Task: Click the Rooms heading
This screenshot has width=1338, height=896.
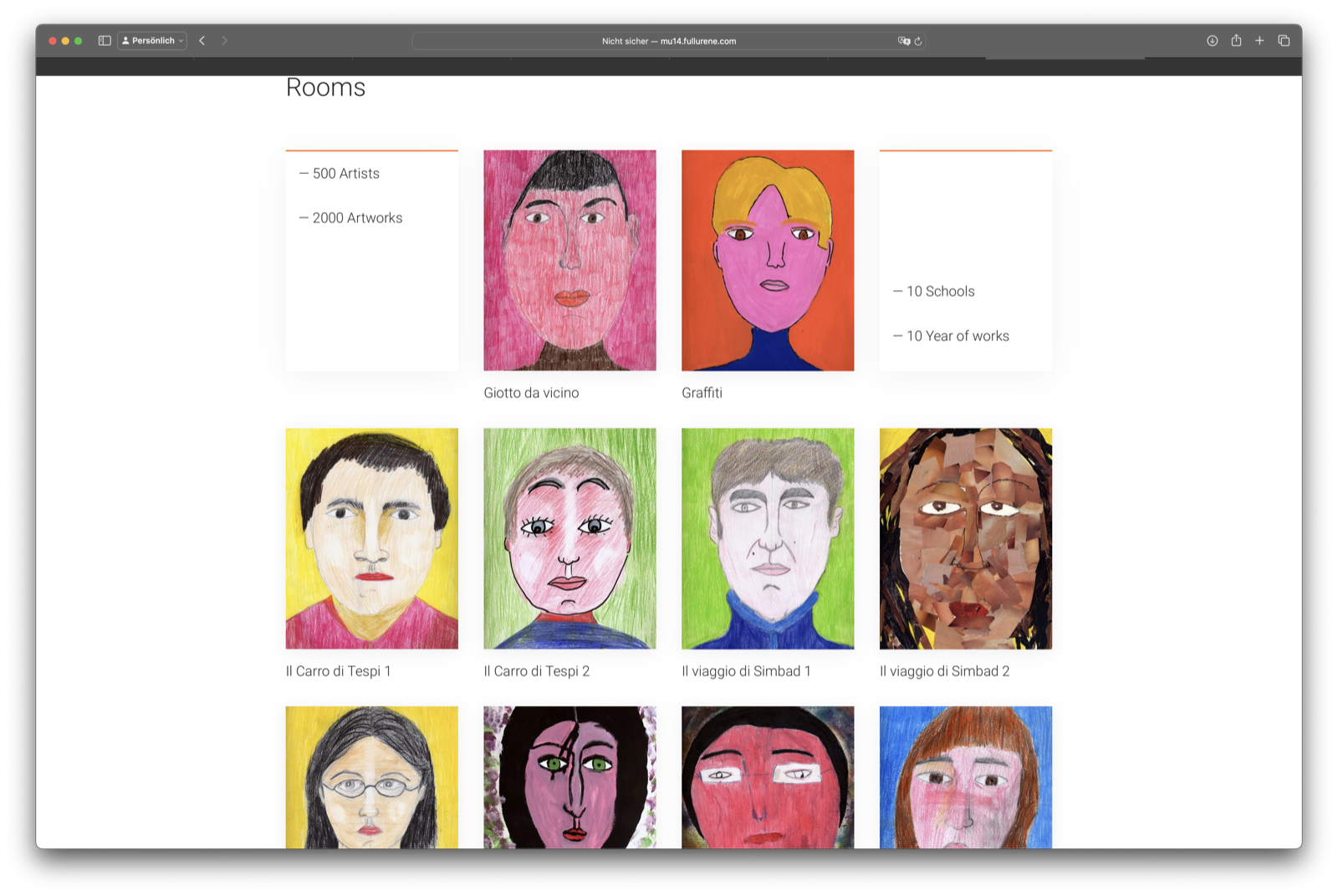Action: (326, 88)
